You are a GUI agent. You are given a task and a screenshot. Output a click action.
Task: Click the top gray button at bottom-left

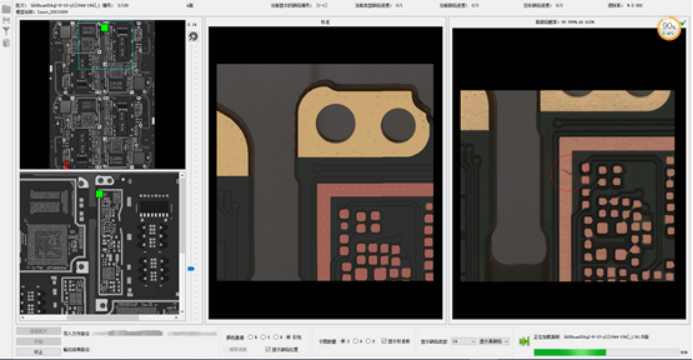[x=38, y=331]
